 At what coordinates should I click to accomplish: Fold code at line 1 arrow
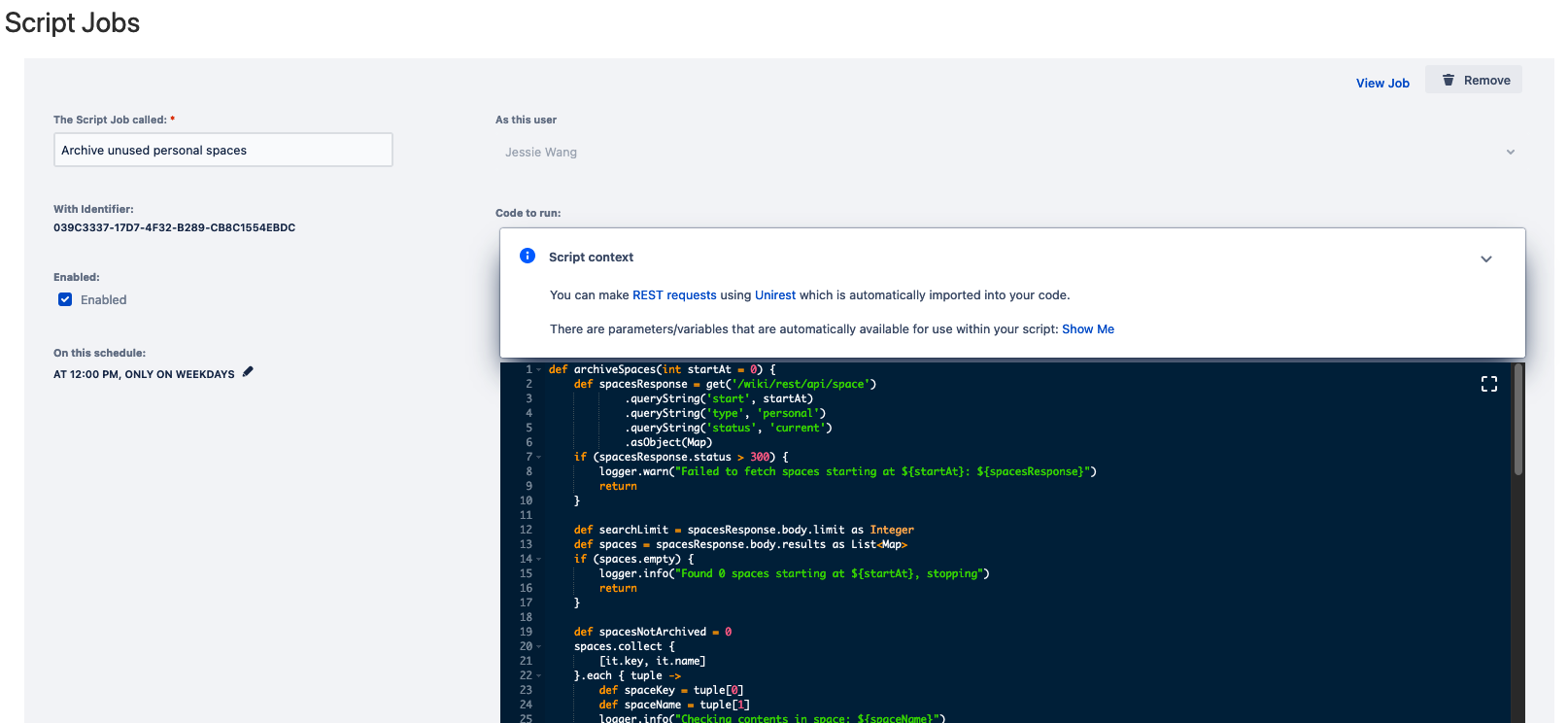tap(539, 369)
